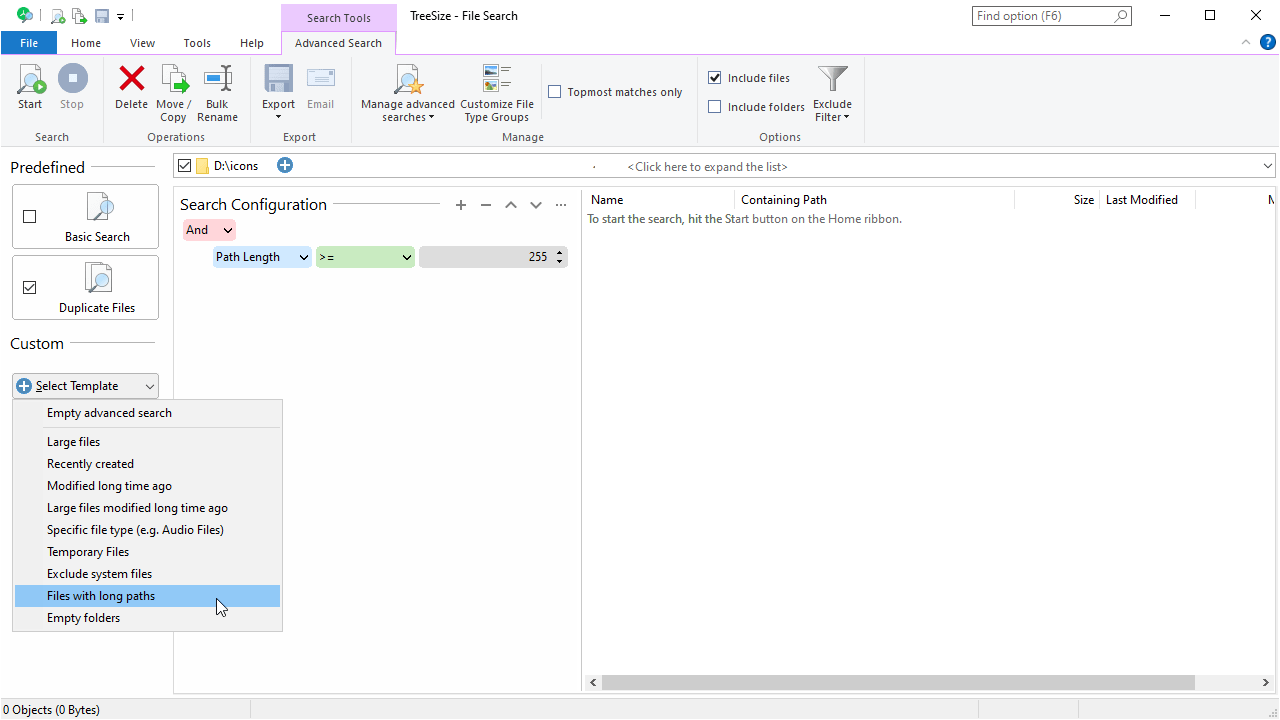Untick the Duplicate Files search checkbox
The width and height of the screenshot is (1280, 720).
coord(30,288)
